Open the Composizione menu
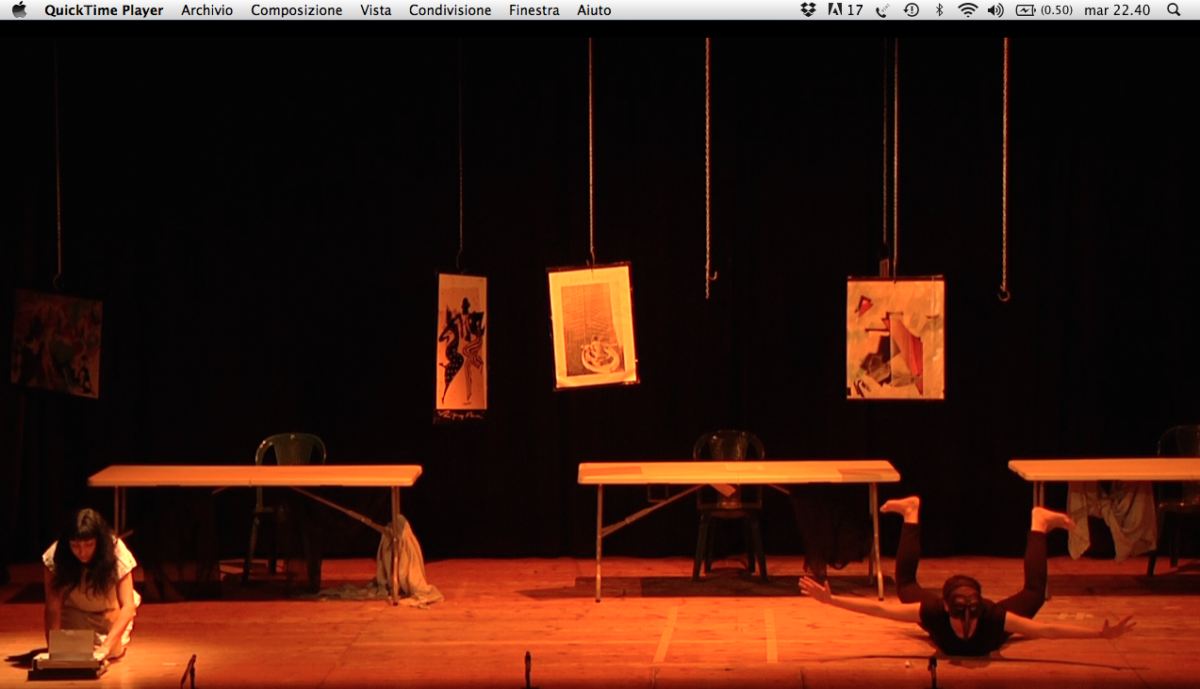This screenshot has height=689, width=1200. (x=296, y=10)
